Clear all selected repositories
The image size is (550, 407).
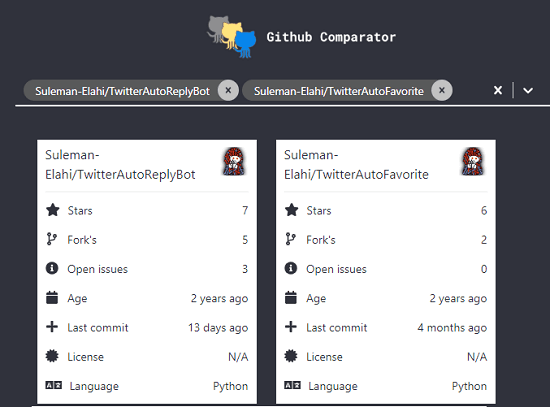pyautogui.click(x=498, y=91)
